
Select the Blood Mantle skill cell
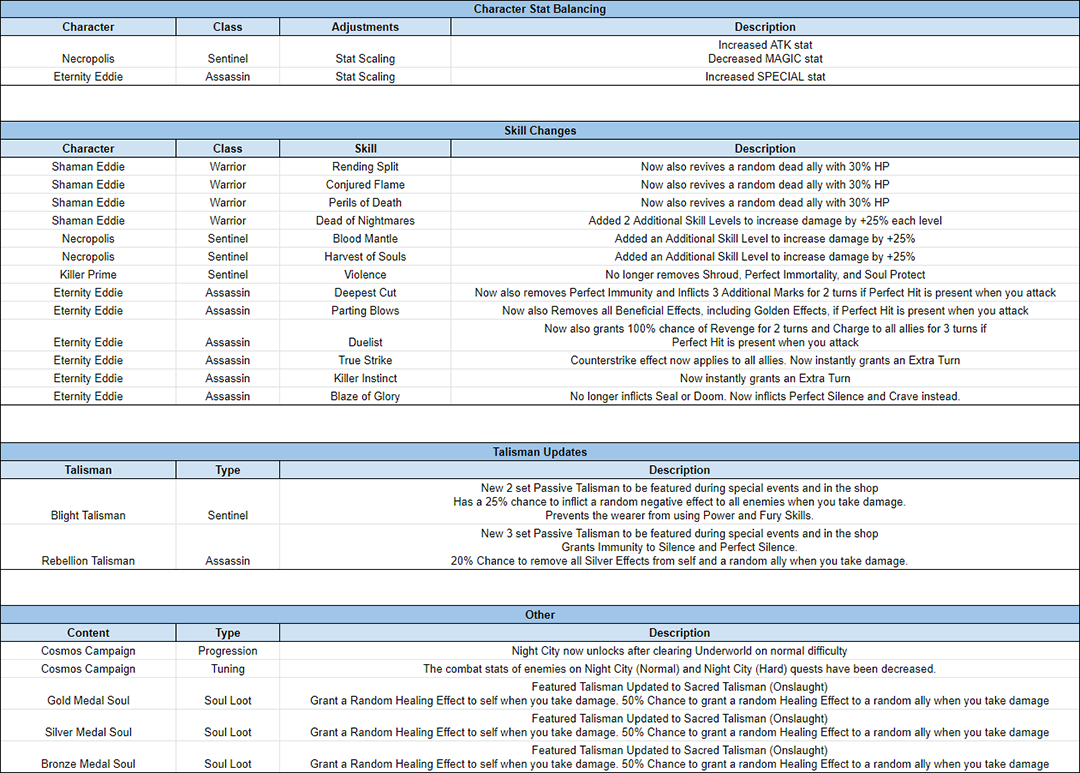(x=365, y=239)
